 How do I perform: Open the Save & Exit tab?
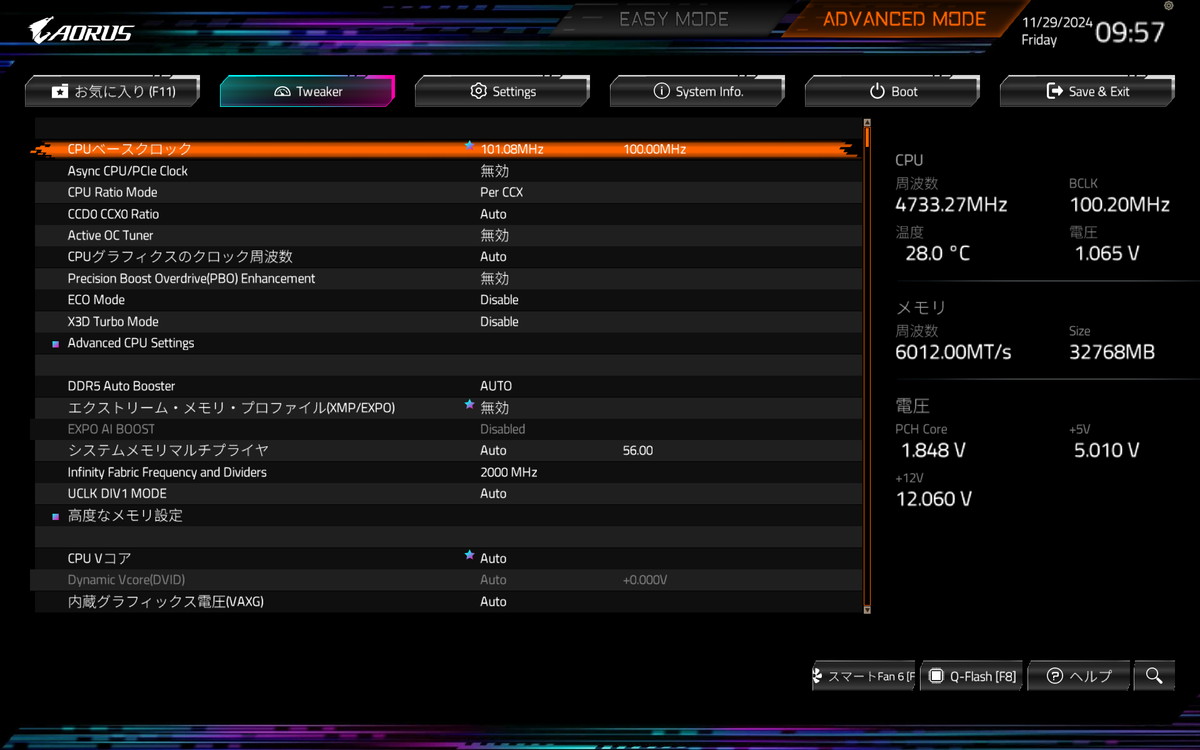pyautogui.click(x=1087, y=91)
